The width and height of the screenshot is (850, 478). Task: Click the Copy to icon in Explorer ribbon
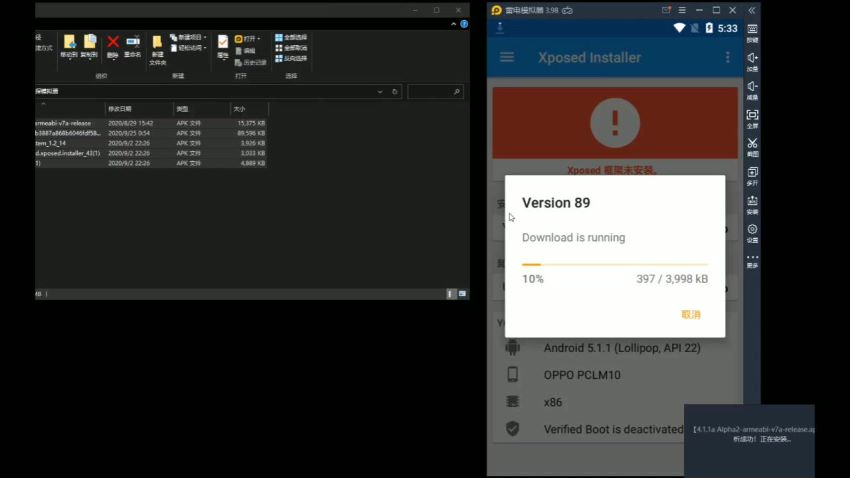pyautogui.click(x=89, y=46)
